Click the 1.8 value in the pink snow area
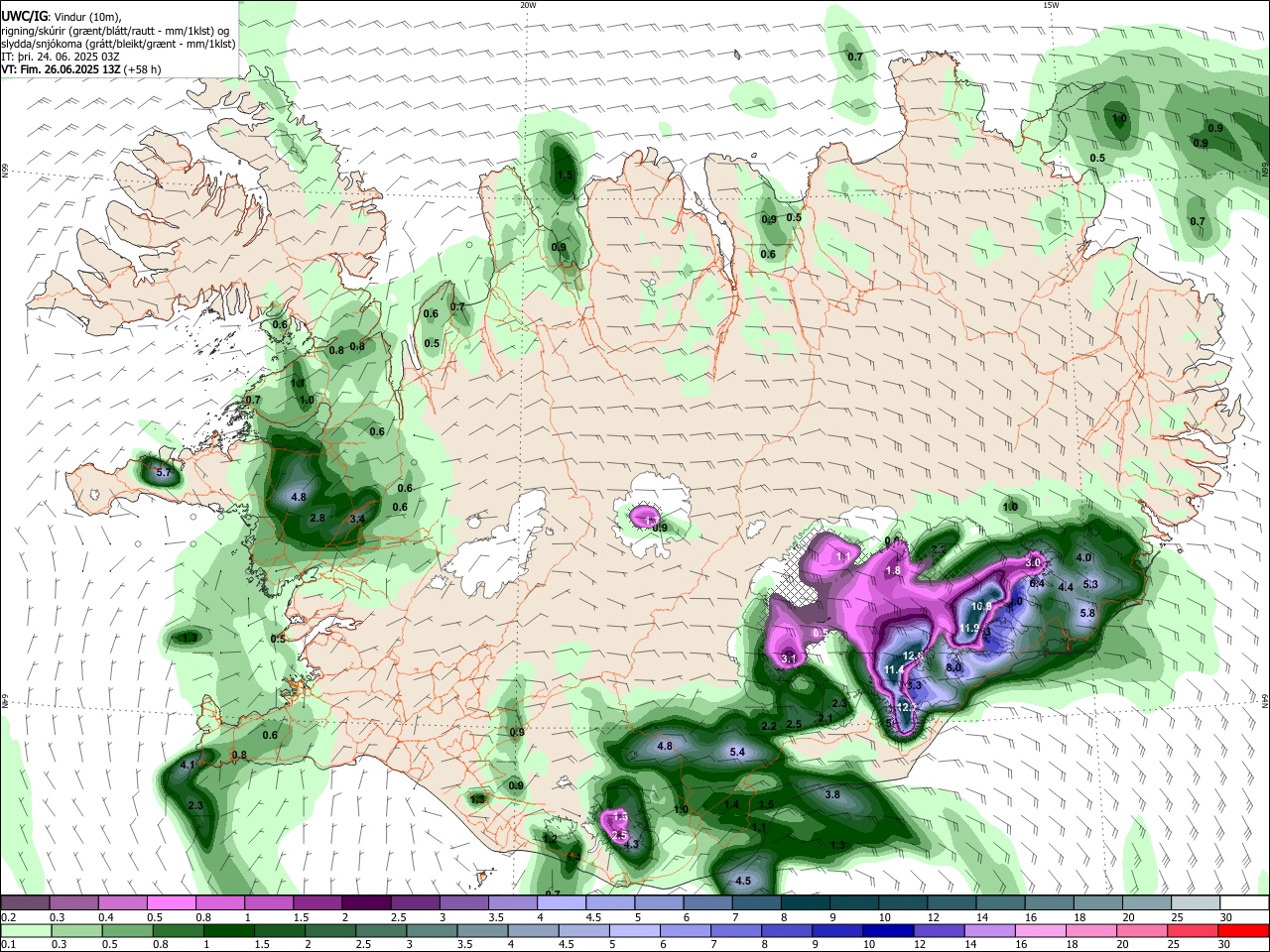The image size is (1270, 952). pos(893,571)
